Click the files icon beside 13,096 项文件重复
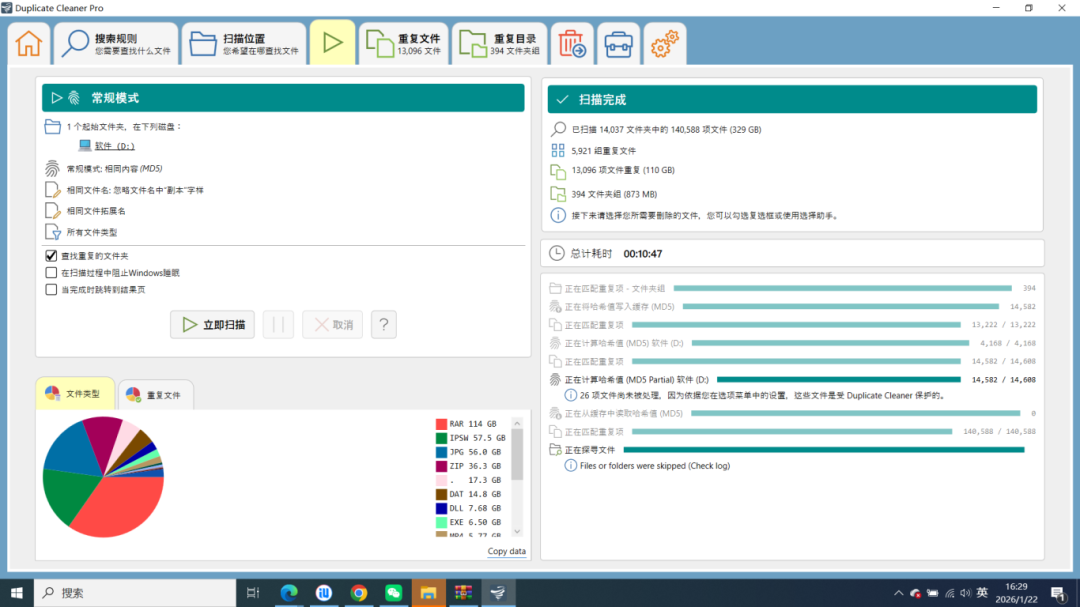 click(558, 171)
